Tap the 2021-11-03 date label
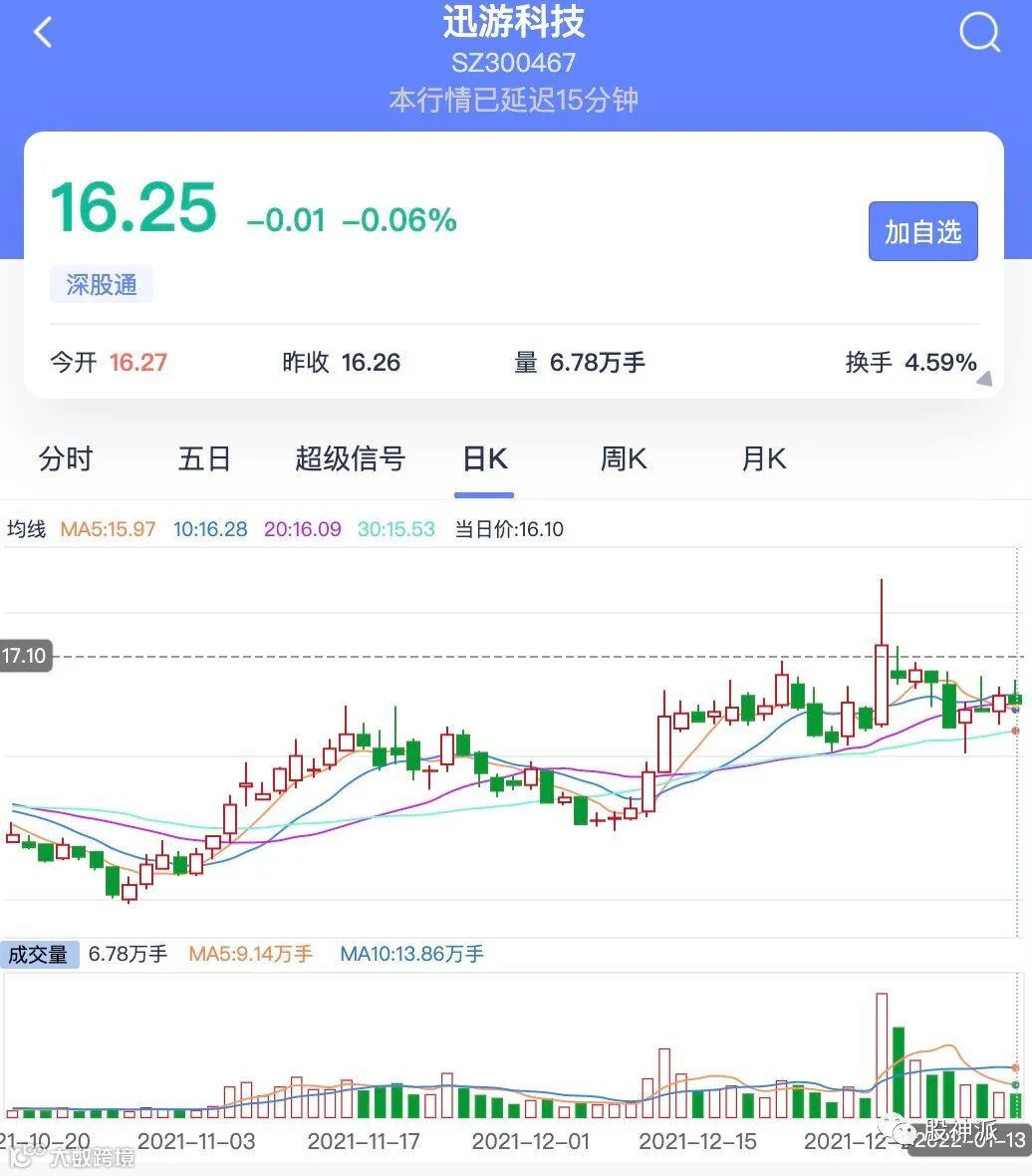This screenshot has height=1176, width=1032. click(196, 1141)
